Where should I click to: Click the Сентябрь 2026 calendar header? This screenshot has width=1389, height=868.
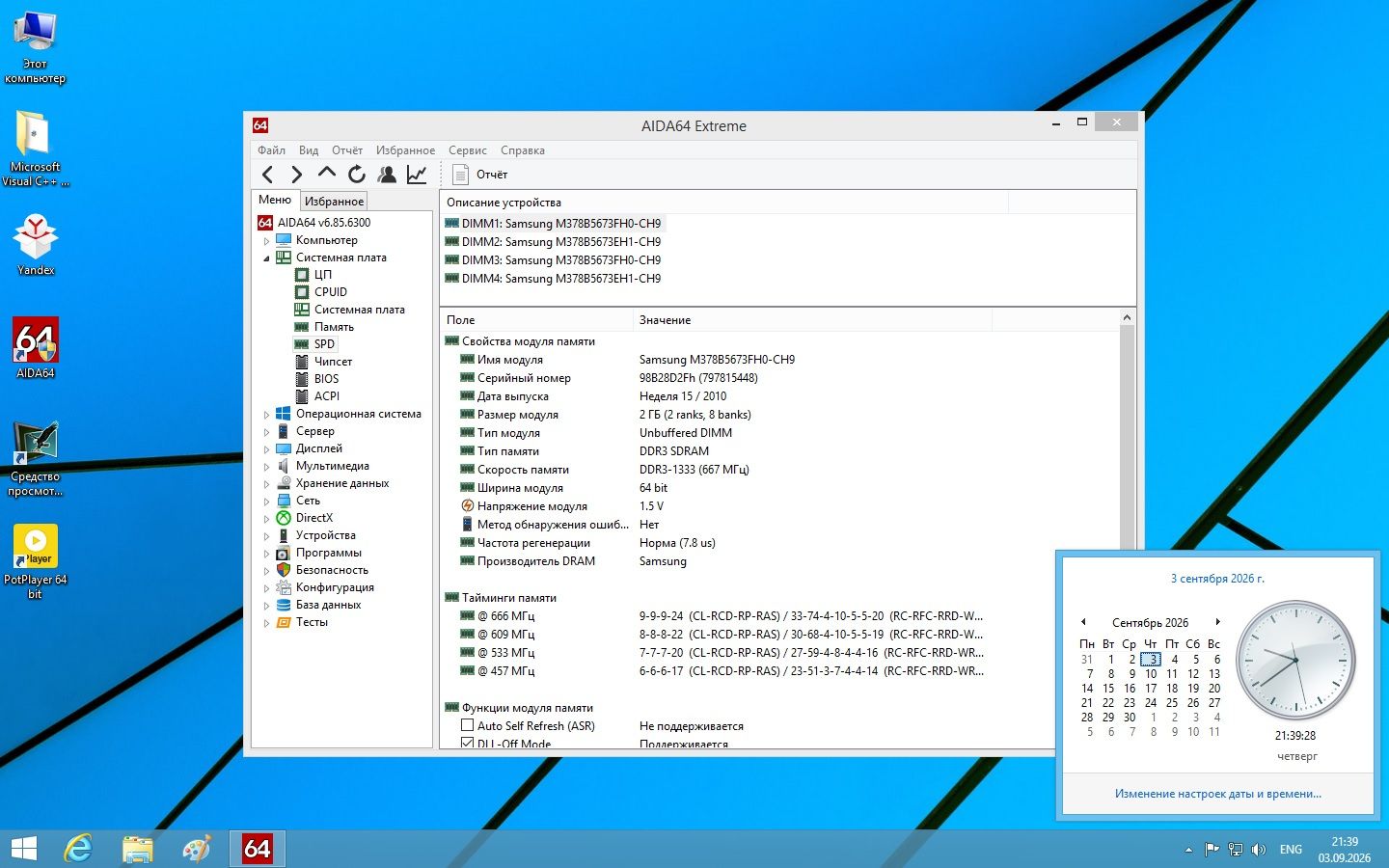(1150, 623)
